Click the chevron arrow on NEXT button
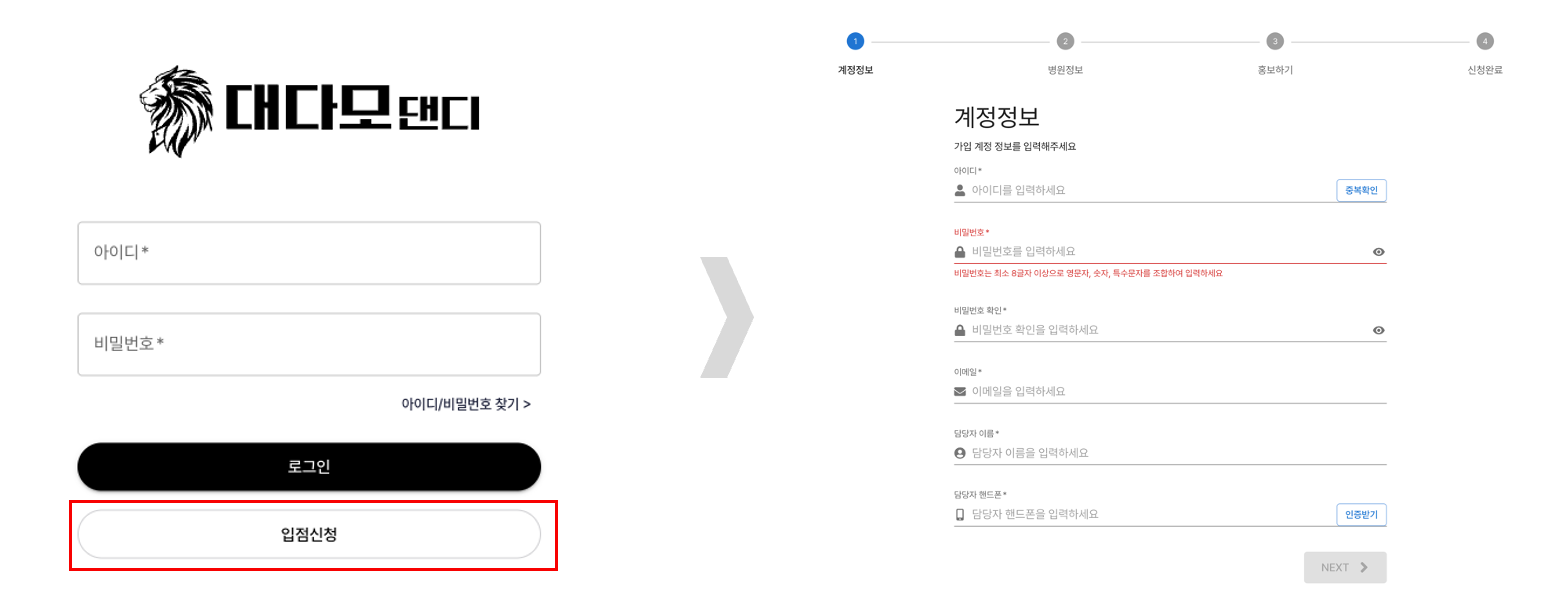 point(1364,568)
